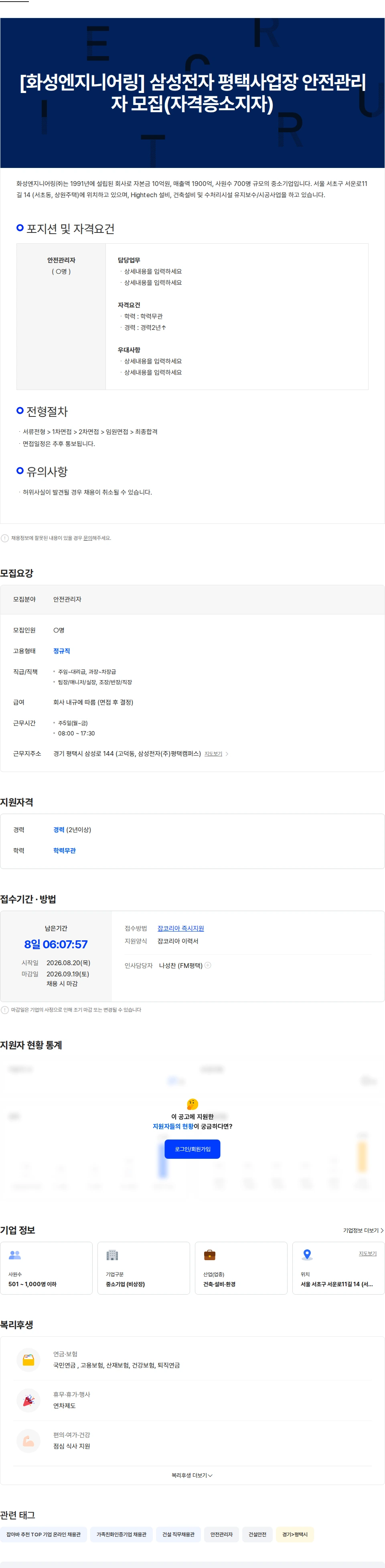Screen dimensions: 385x1568
Task: Click the chevron next to 근무지주소 지도보기
Action: (x=227, y=754)
